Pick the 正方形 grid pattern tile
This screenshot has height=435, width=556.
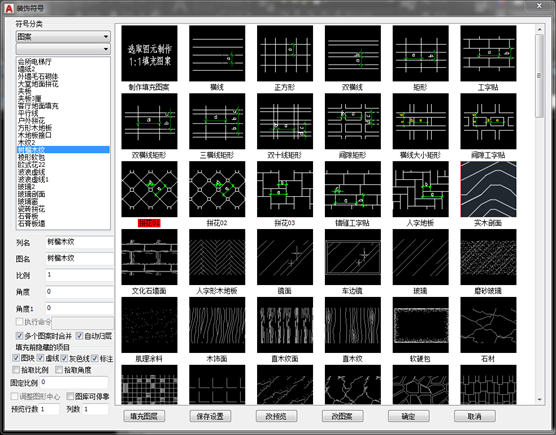pyautogui.click(x=285, y=53)
